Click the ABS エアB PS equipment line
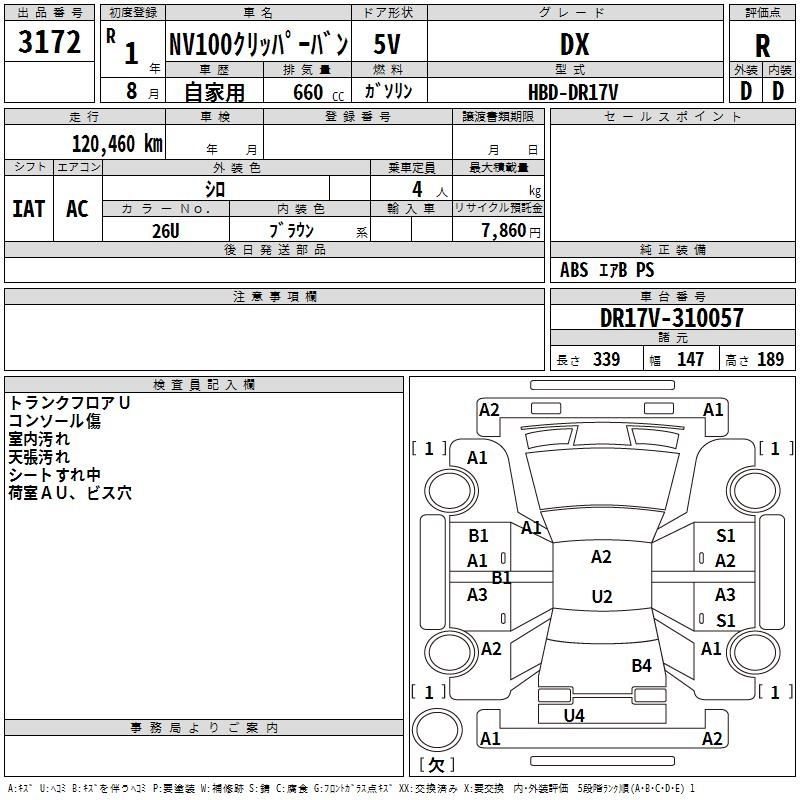The height and width of the screenshot is (800, 800). [607, 270]
